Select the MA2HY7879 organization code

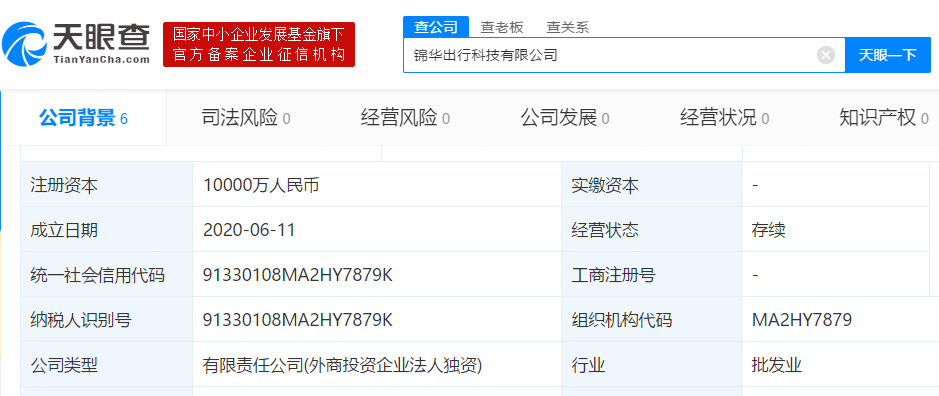801,320
